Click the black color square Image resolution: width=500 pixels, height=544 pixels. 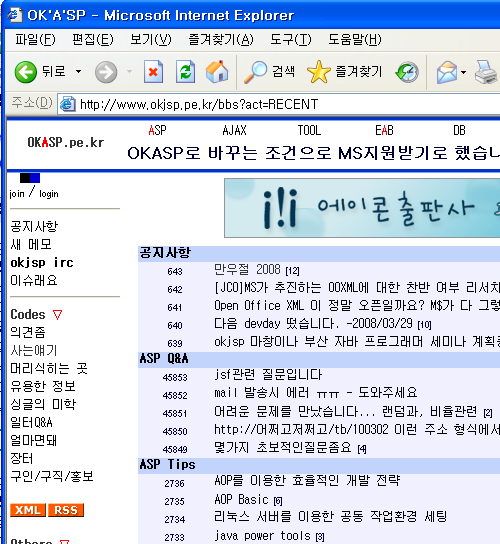[x=25, y=178]
